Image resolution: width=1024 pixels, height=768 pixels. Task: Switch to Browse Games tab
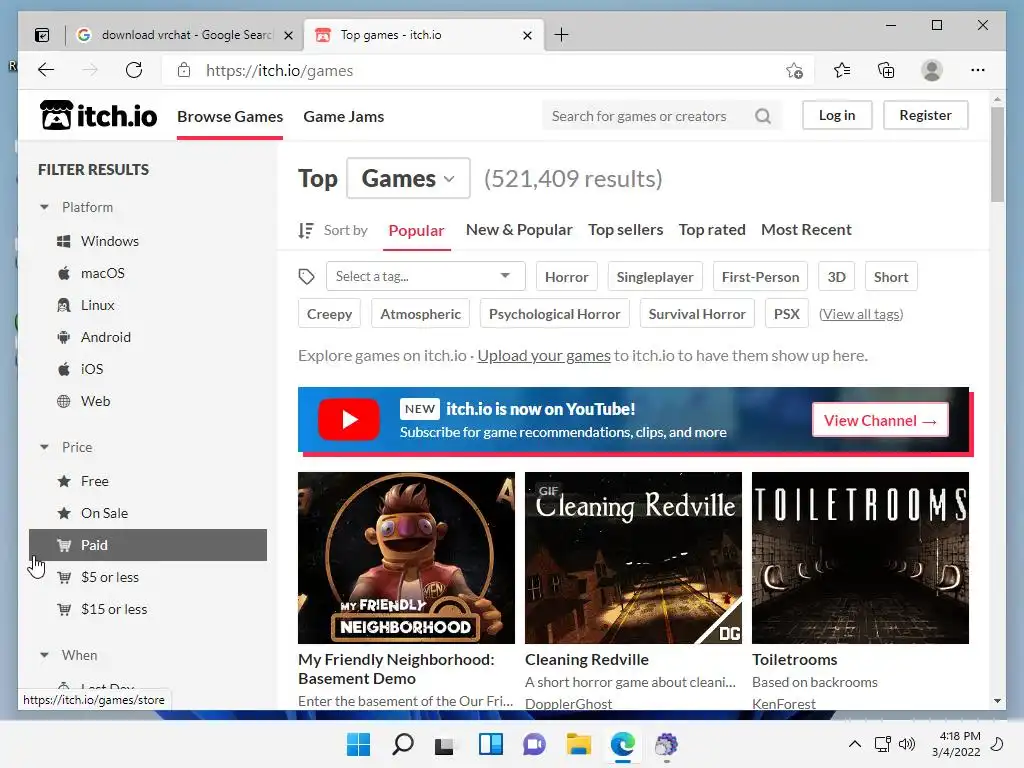230,116
